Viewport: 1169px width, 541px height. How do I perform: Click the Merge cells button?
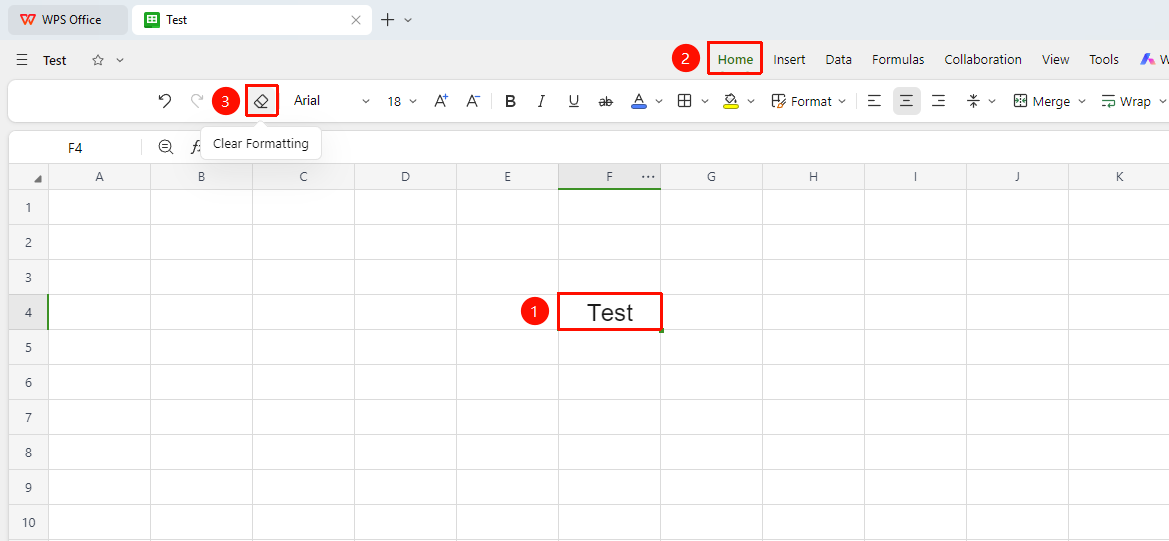tap(1042, 101)
